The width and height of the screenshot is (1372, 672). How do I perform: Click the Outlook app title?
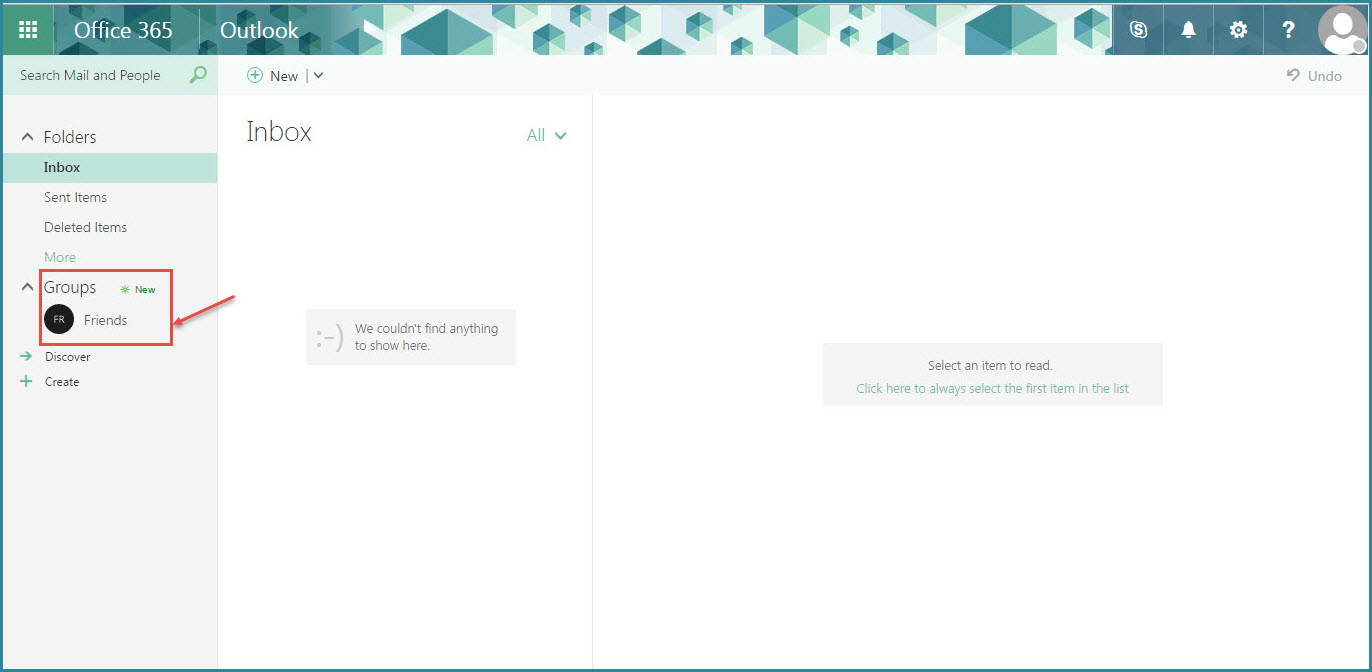(259, 30)
